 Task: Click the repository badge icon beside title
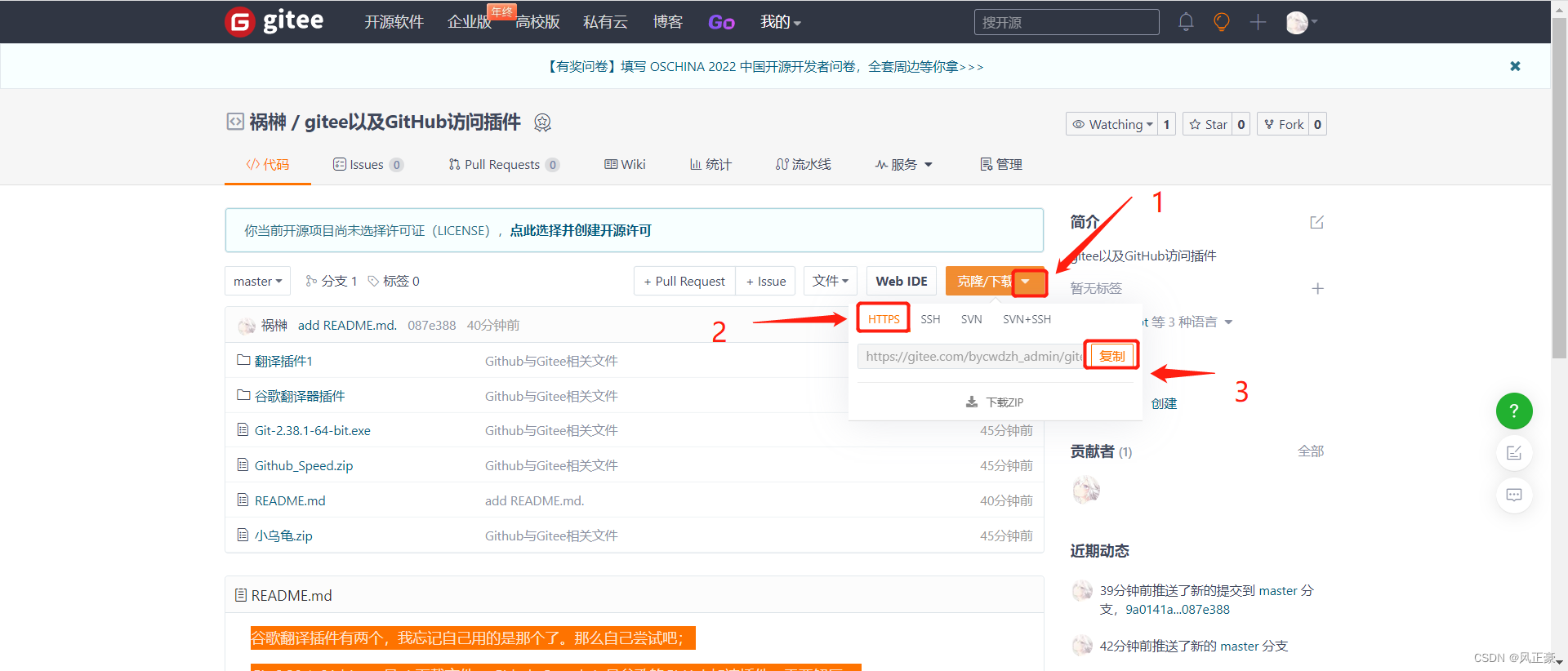542,122
